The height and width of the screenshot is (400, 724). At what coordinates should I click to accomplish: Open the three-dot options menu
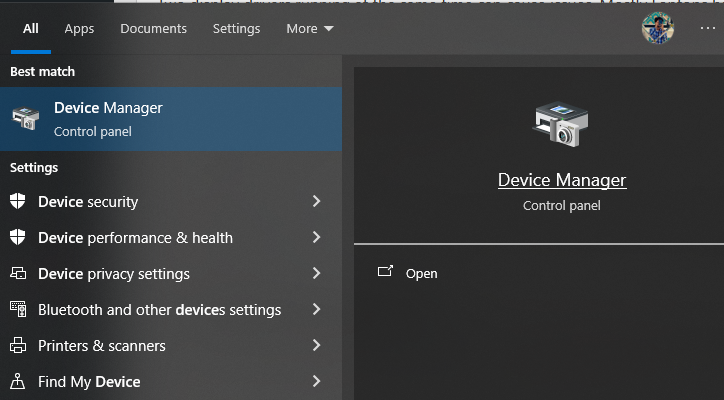coord(707,29)
